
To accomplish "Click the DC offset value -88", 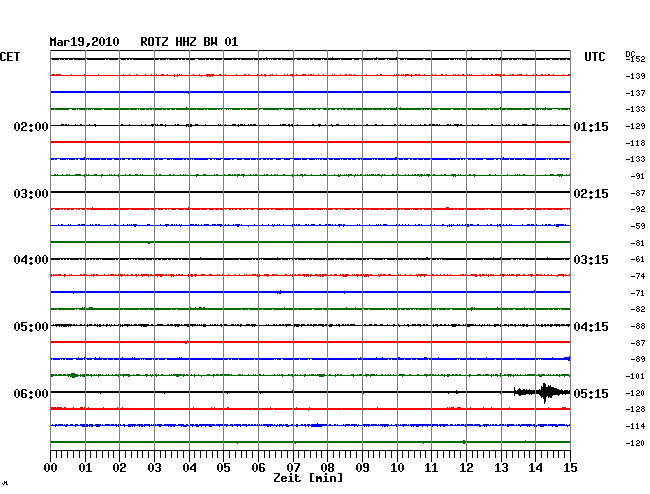I will pyautogui.click(x=638, y=327).
